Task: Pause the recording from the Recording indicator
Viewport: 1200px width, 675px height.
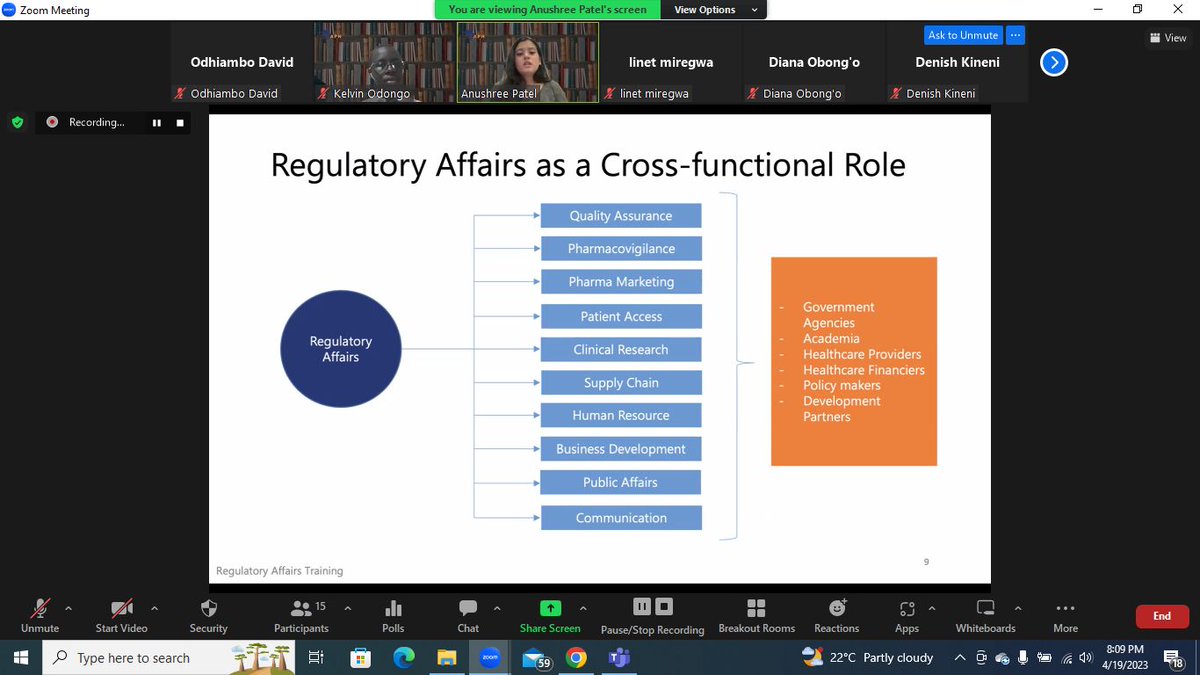Action: [x=156, y=122]
